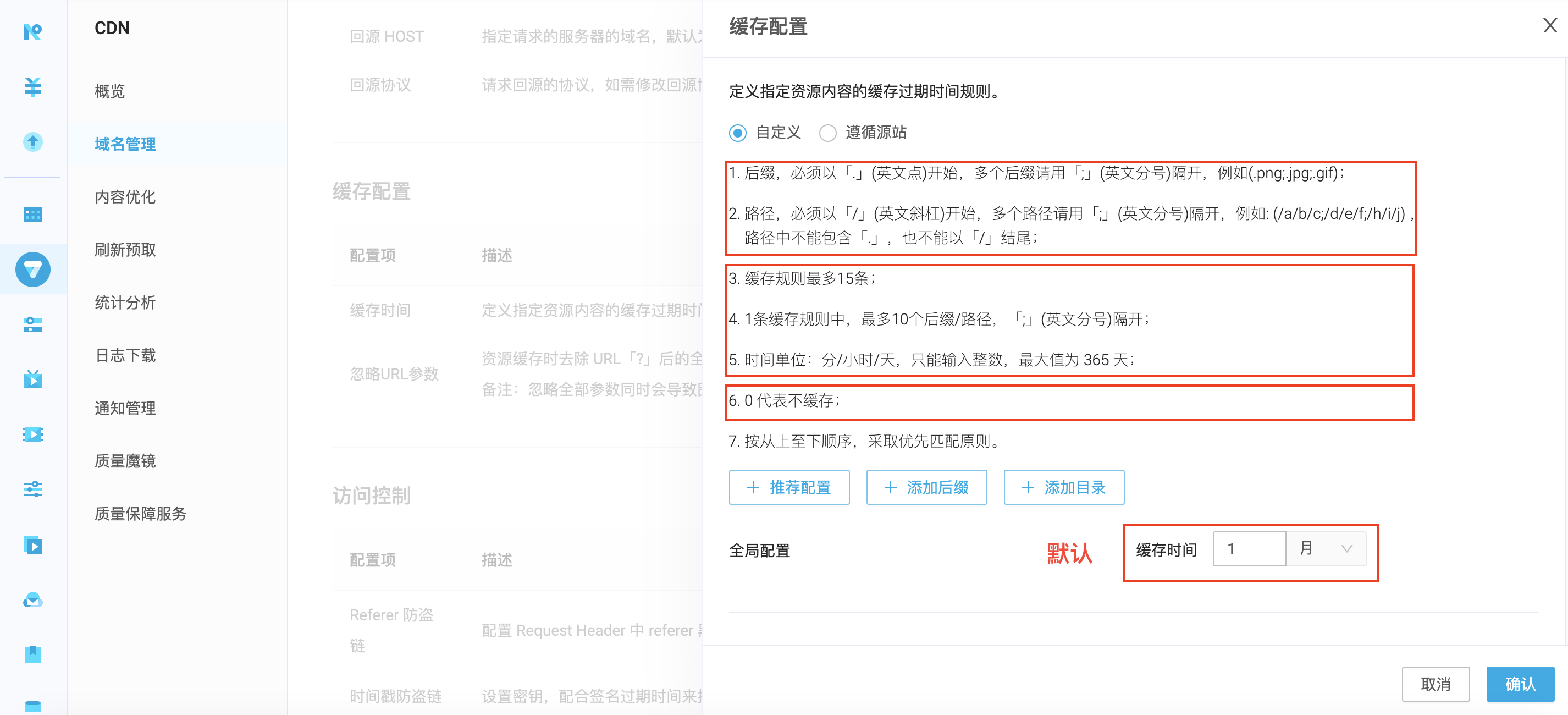
Task: Open 日志下载 in the CDN menu
Action: coord(125,355)
